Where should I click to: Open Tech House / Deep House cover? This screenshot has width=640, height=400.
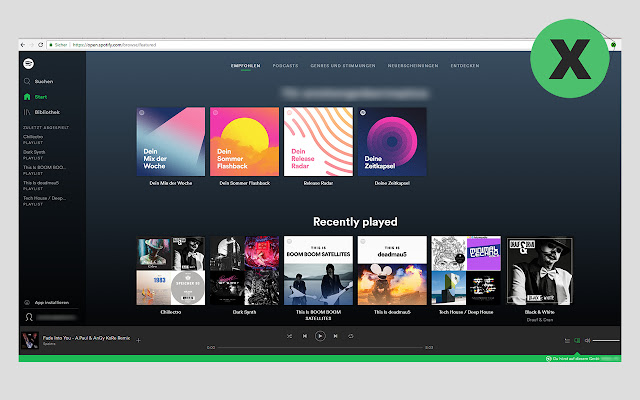[466, 271]
